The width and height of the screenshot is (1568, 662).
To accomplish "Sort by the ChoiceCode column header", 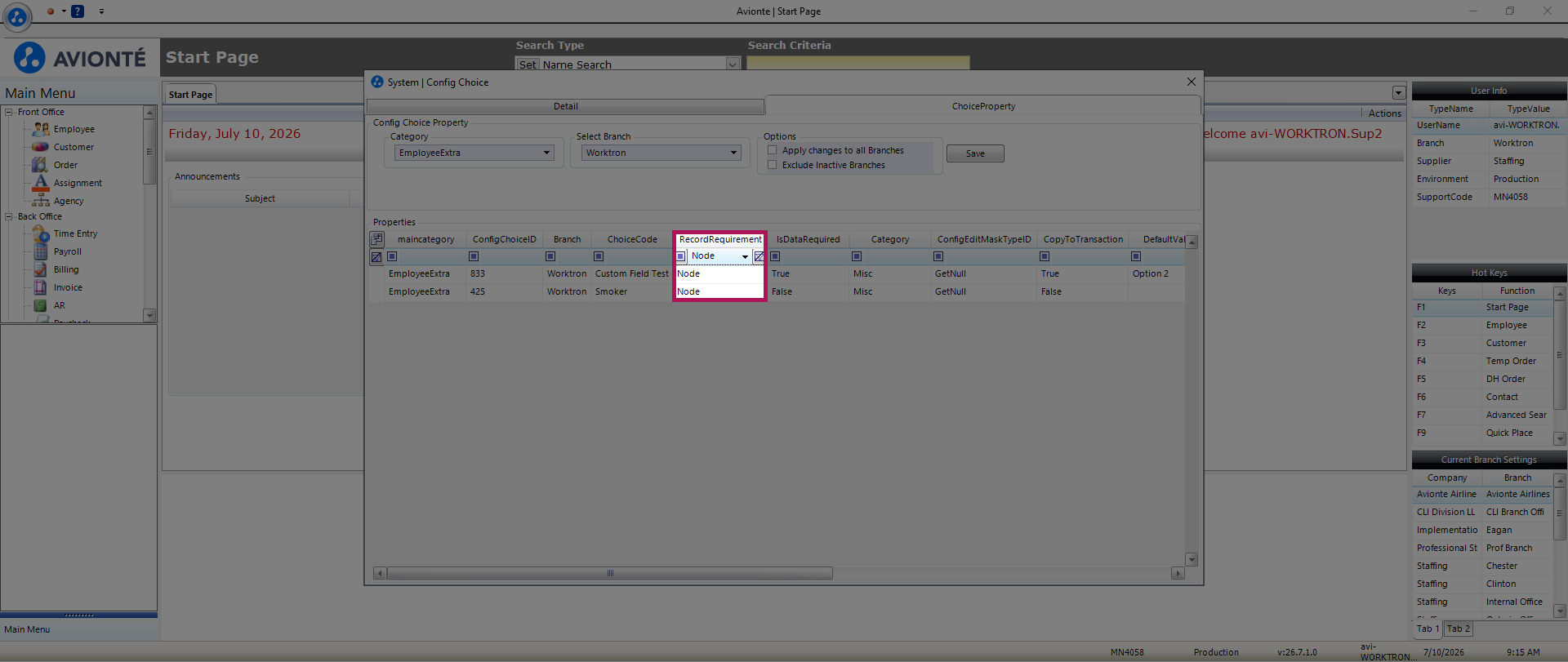I will [632, 239].
